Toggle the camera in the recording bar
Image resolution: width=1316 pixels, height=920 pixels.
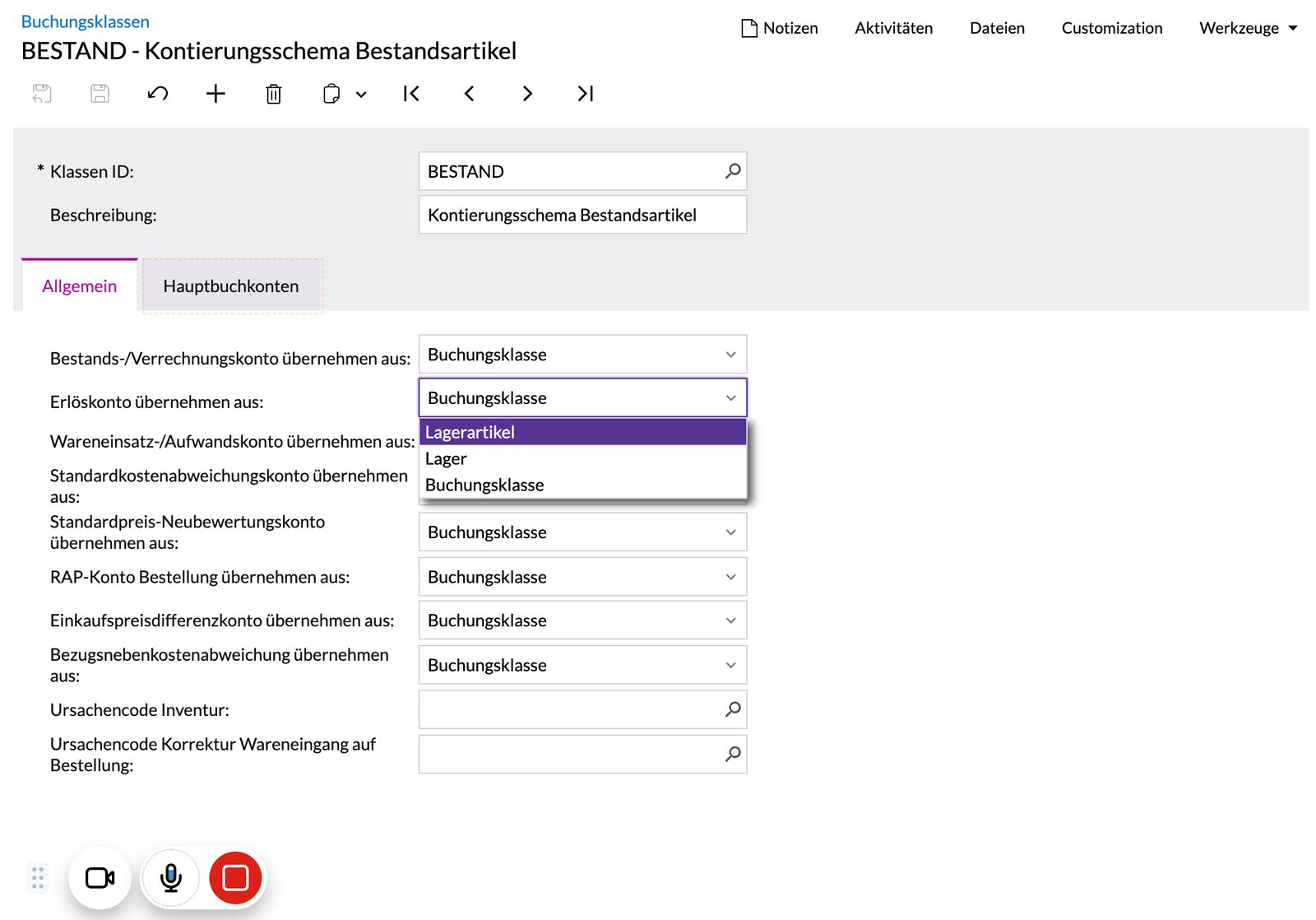pyautogui.click(x=100, y=878)
